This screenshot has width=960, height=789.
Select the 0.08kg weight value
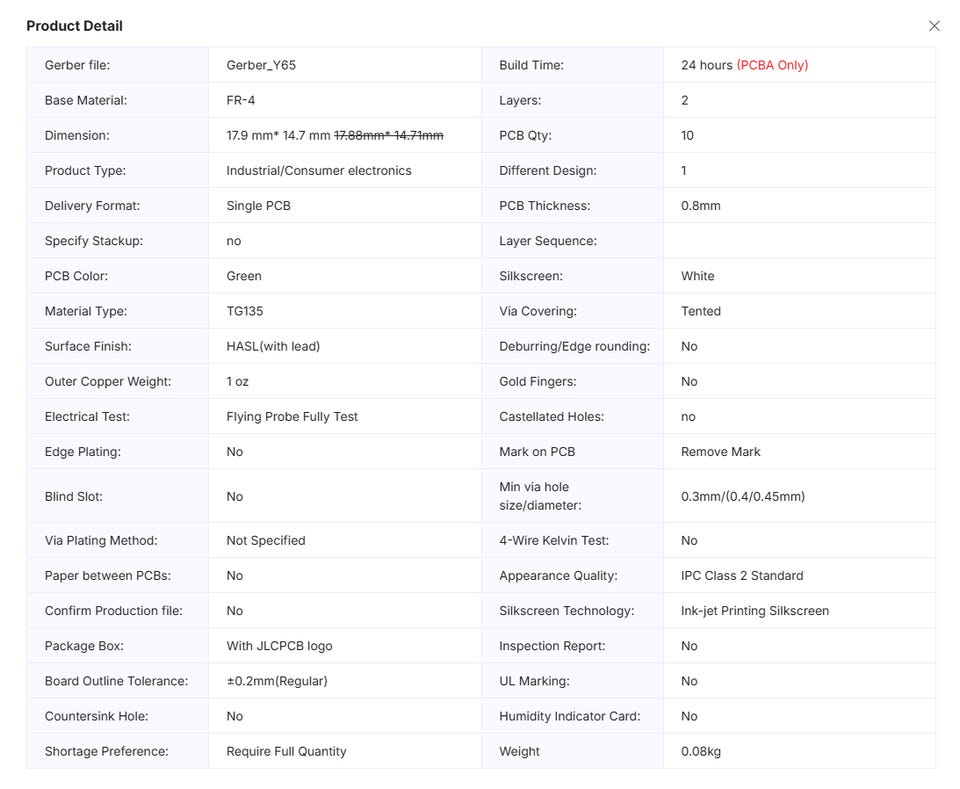pos(700,752)
